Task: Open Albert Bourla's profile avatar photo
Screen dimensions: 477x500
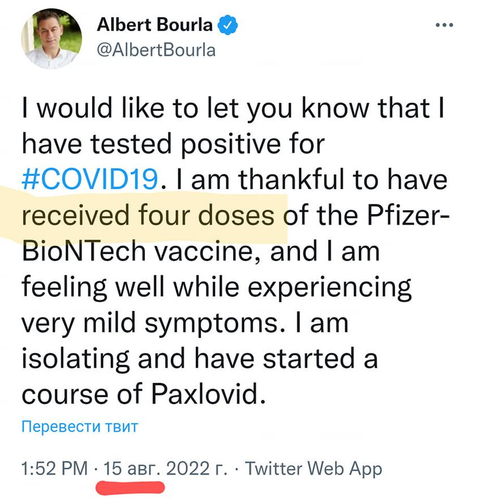Action: tap(51, 38)
